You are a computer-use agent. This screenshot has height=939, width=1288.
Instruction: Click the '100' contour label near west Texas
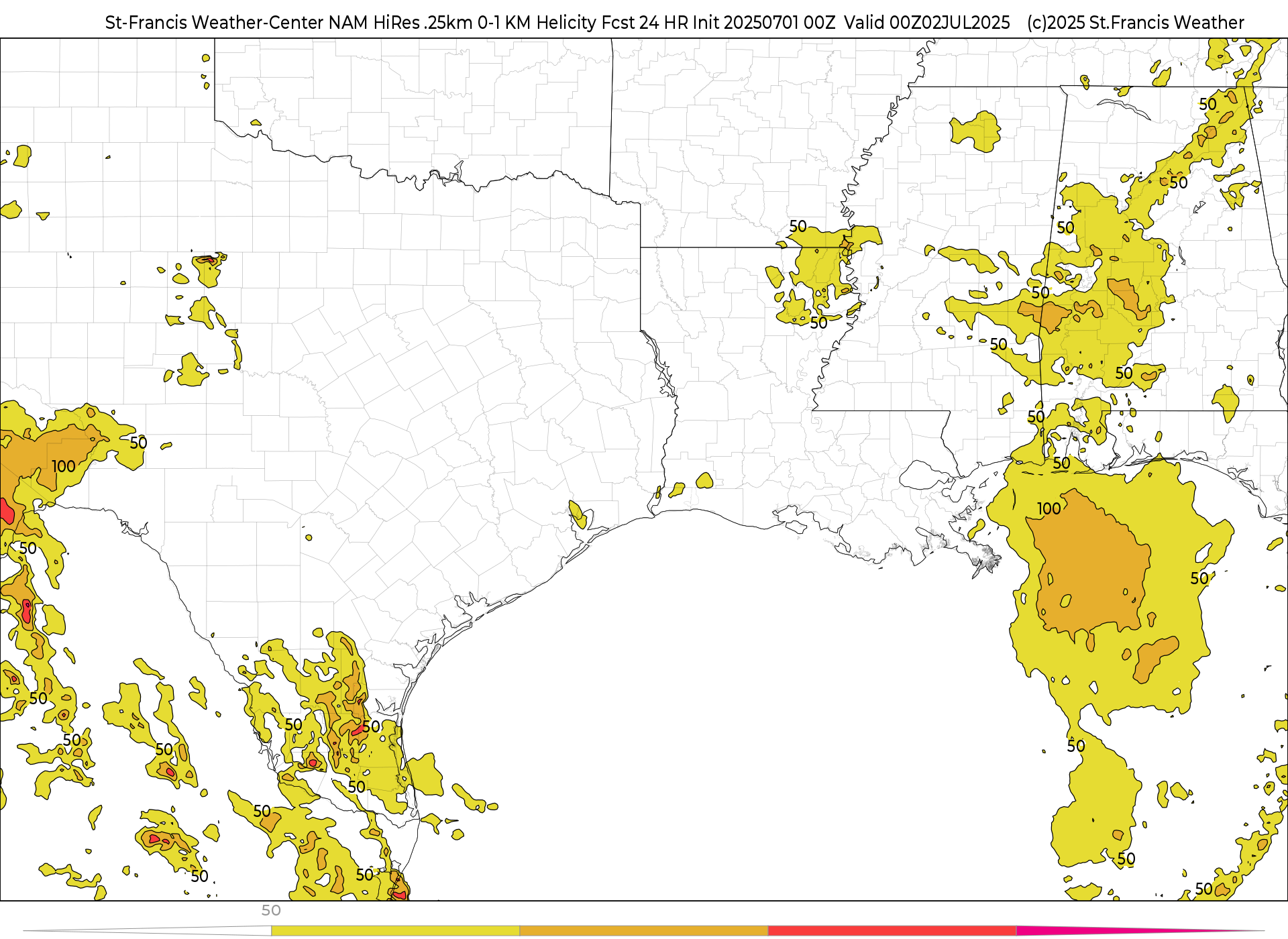pyautogui.click(x=64, y=466)
